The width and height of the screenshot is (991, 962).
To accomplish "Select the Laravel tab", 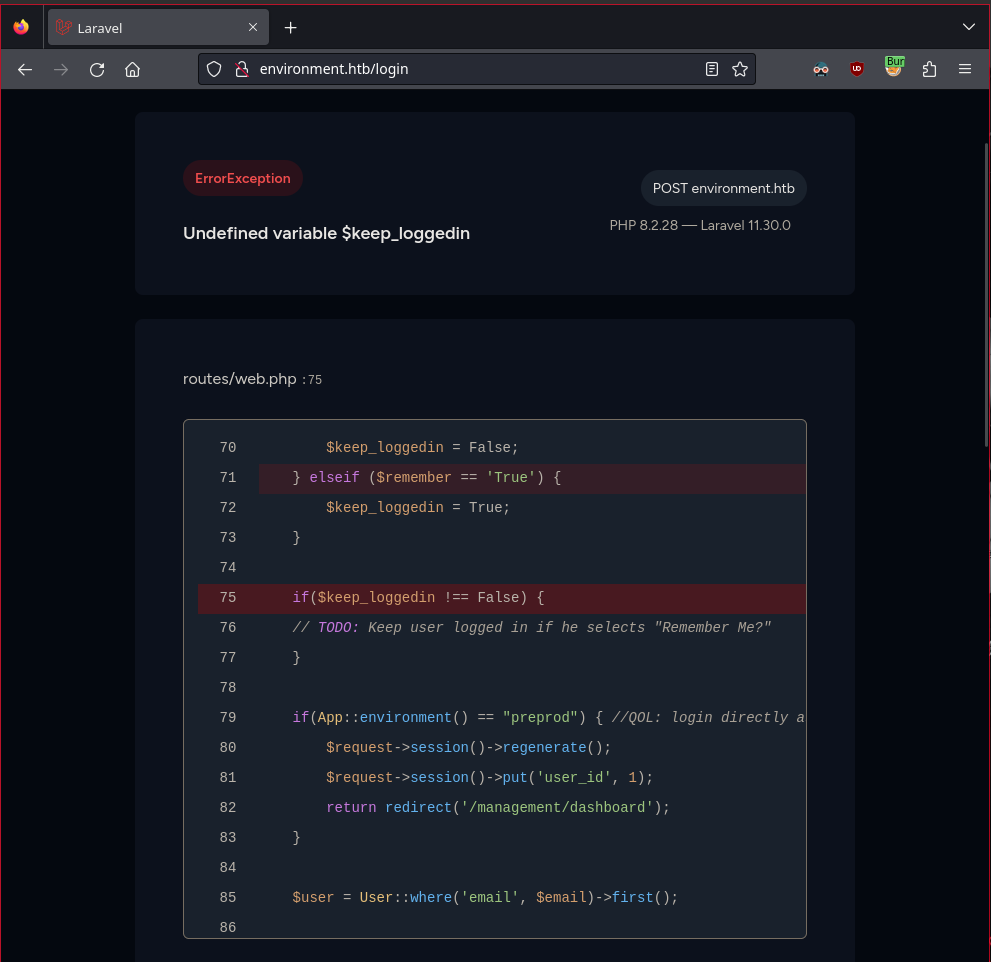I will (x=158, y=27).
